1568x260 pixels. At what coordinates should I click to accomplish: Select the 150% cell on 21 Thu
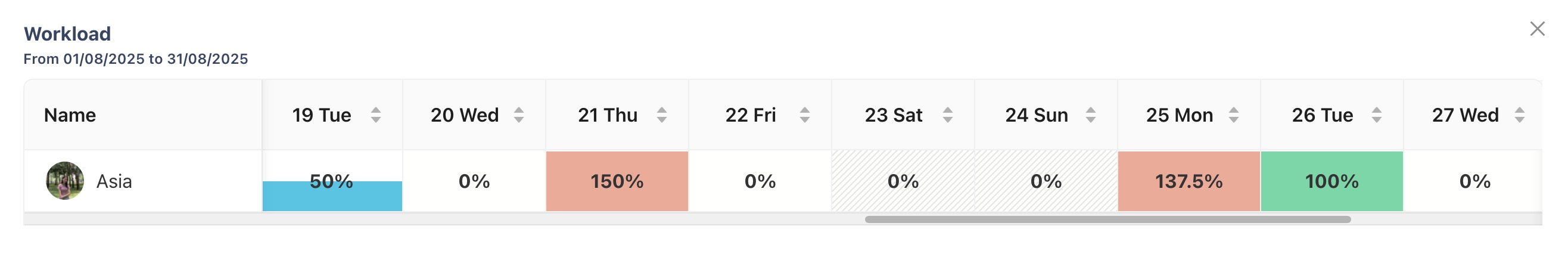coord(617,181)
